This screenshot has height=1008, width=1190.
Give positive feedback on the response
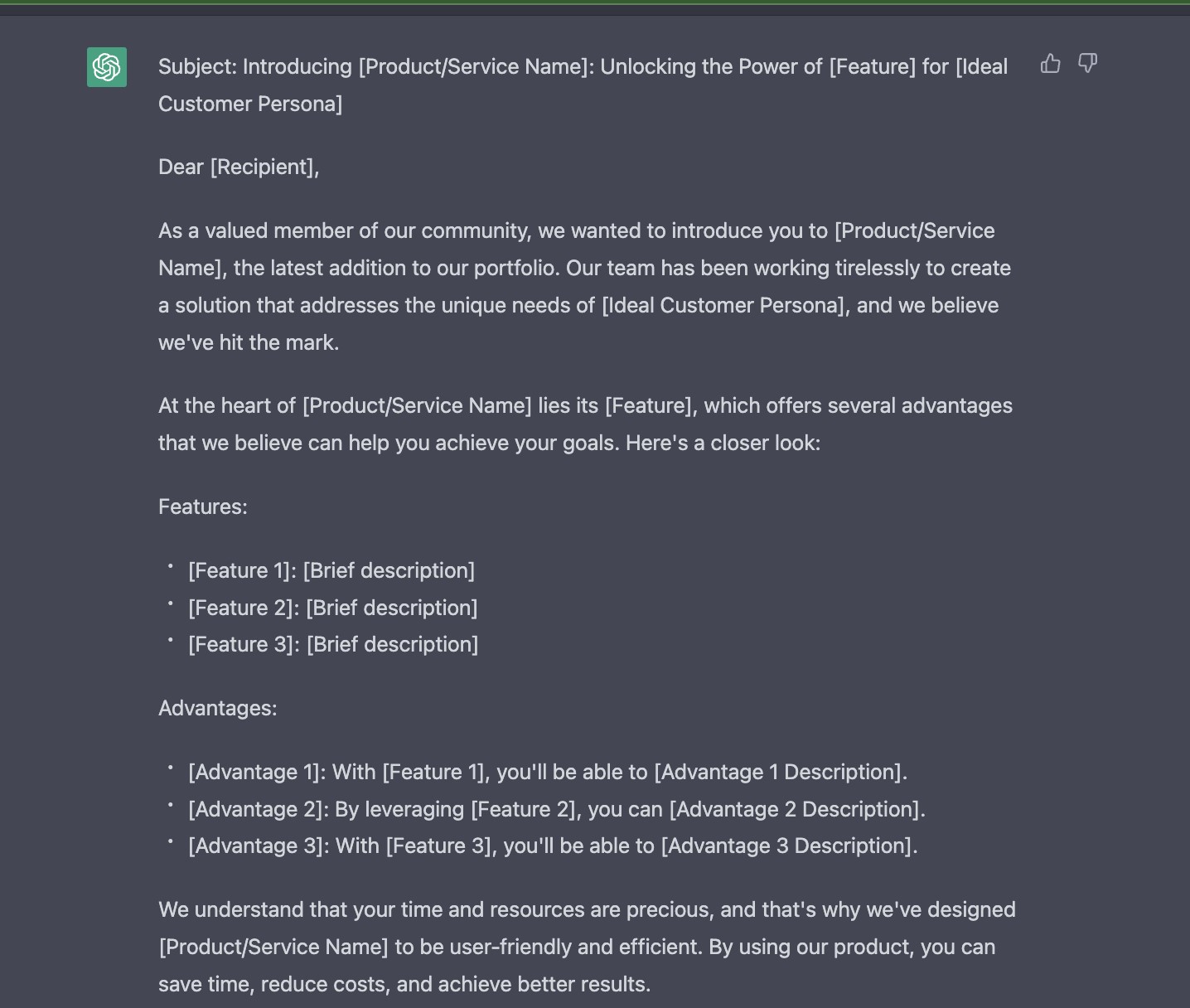(1051, 63)
